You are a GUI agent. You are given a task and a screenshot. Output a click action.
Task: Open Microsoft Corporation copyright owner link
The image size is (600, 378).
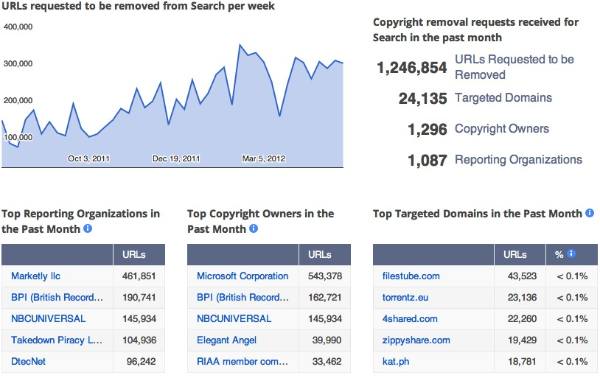point(242,276)
